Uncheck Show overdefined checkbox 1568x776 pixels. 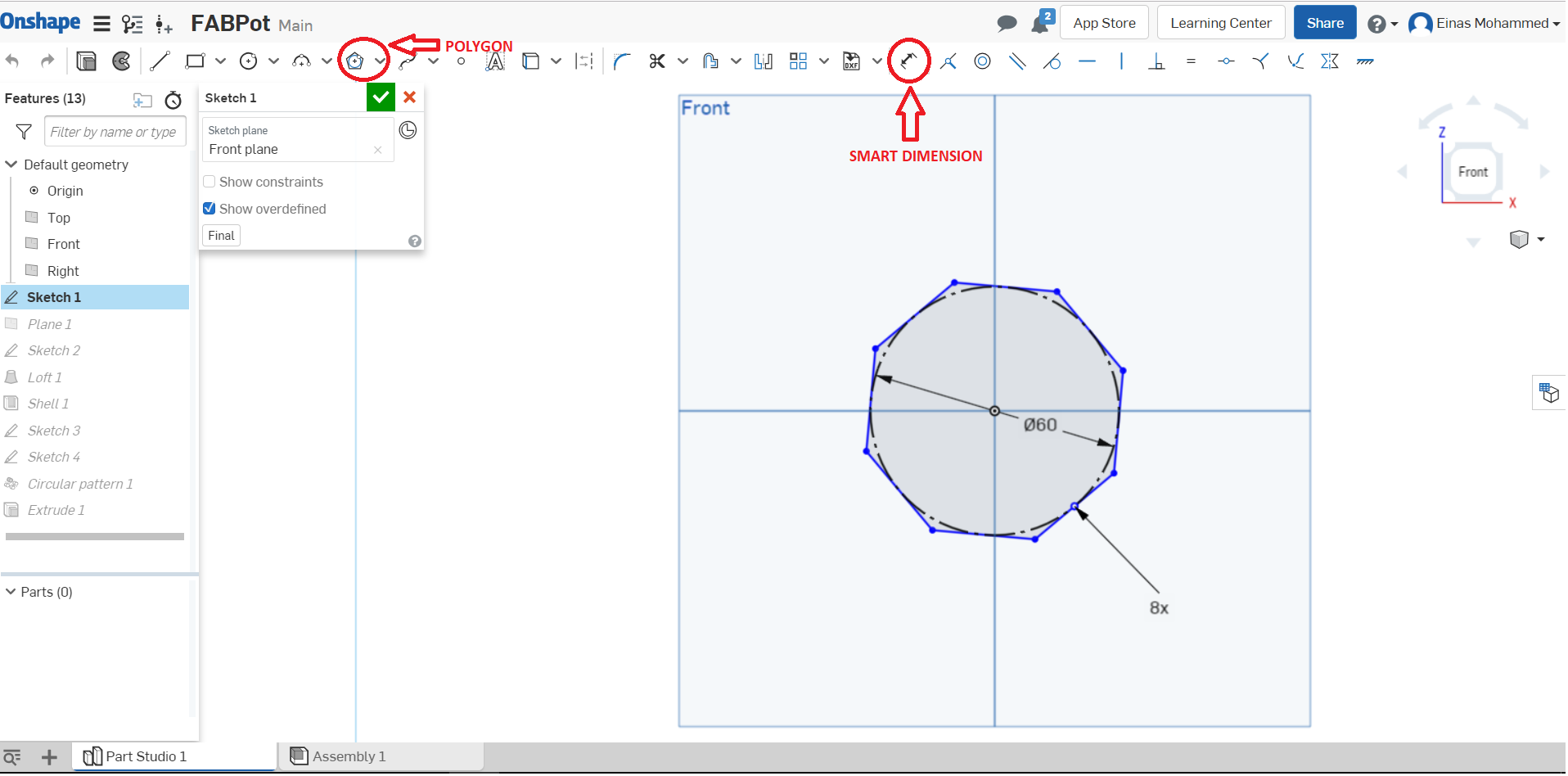(x=210, y=209)
